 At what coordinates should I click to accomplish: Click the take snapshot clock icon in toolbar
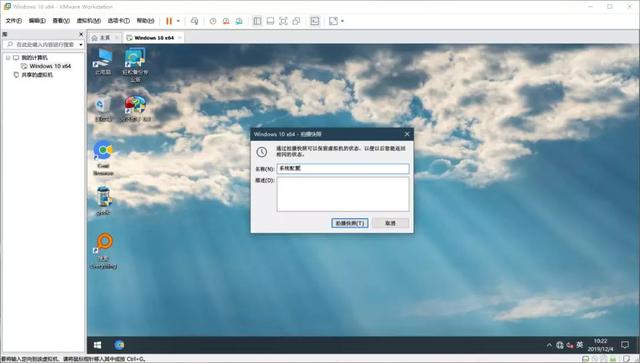click(x=213, y=21)
